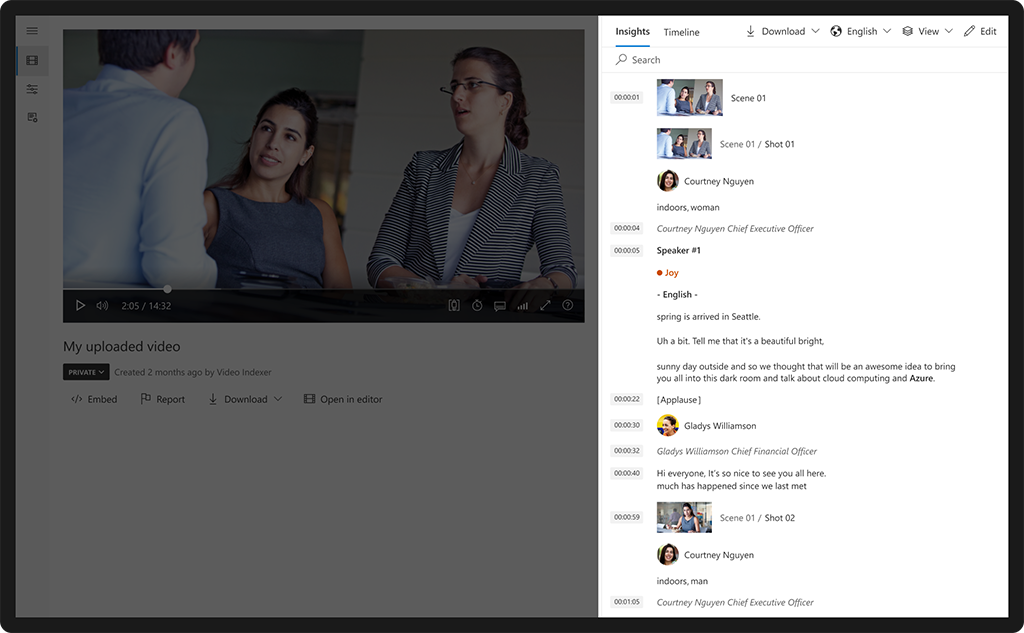Open the View menu in insights panel
Screen dimensions: 1024x633
click(926, 31)
